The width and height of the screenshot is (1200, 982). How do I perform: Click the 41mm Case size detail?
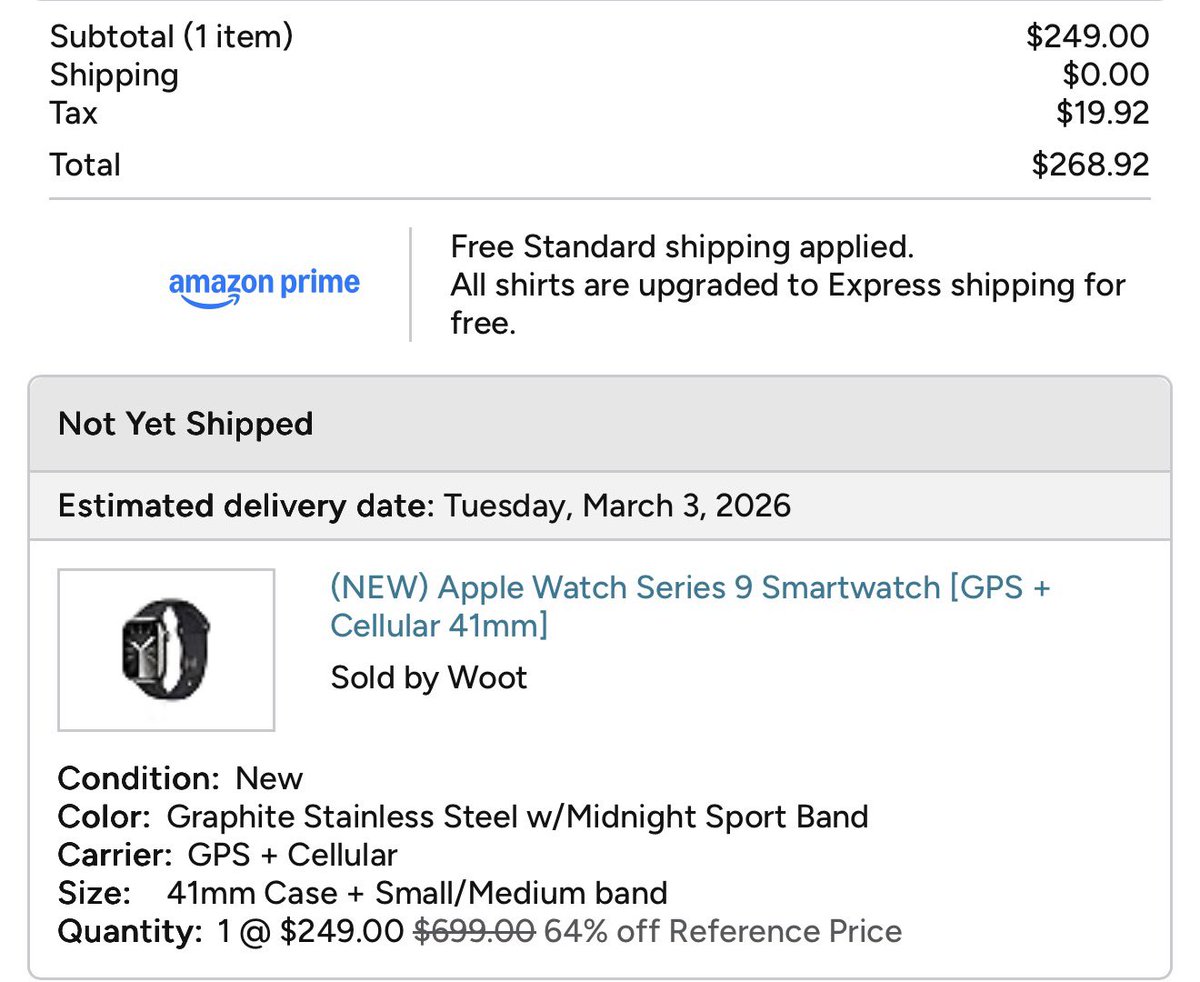coord(417,893)
